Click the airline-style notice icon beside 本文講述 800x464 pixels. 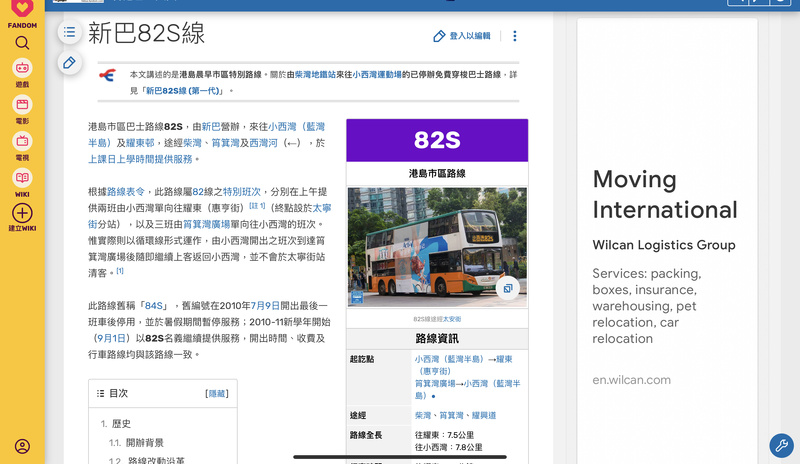(108, 76)
